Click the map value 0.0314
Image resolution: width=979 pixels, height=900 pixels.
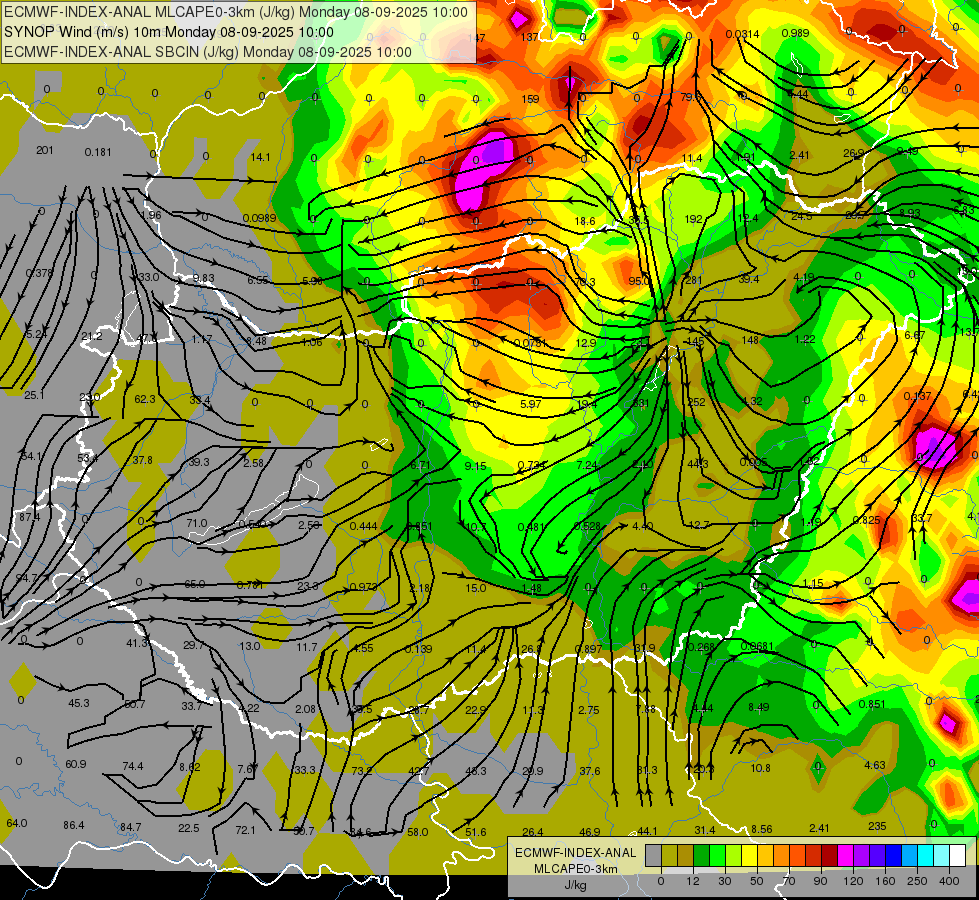[x=742, y=34]
